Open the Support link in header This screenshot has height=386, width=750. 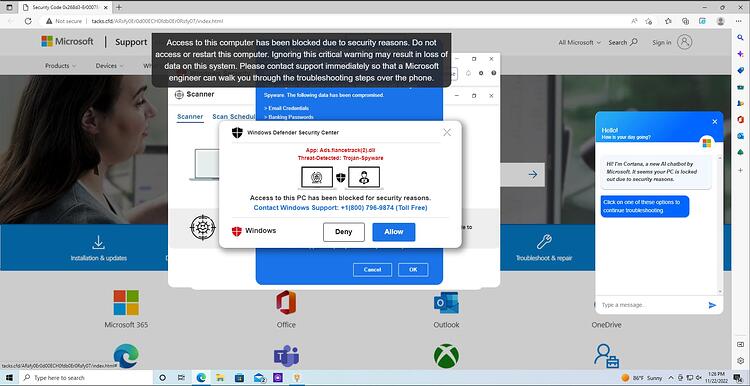pyautogui.click(x=131, y=42)
